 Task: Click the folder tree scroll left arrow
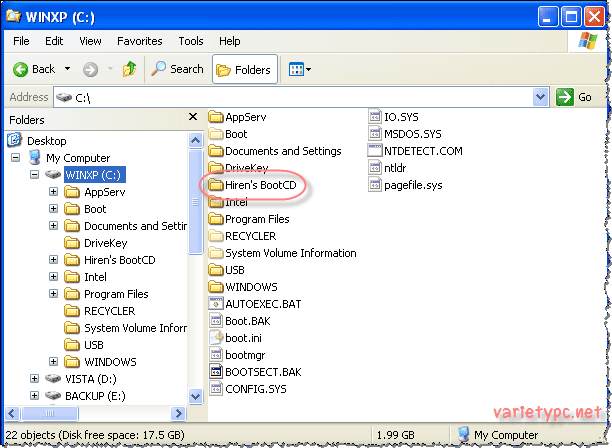pos(12,413)
